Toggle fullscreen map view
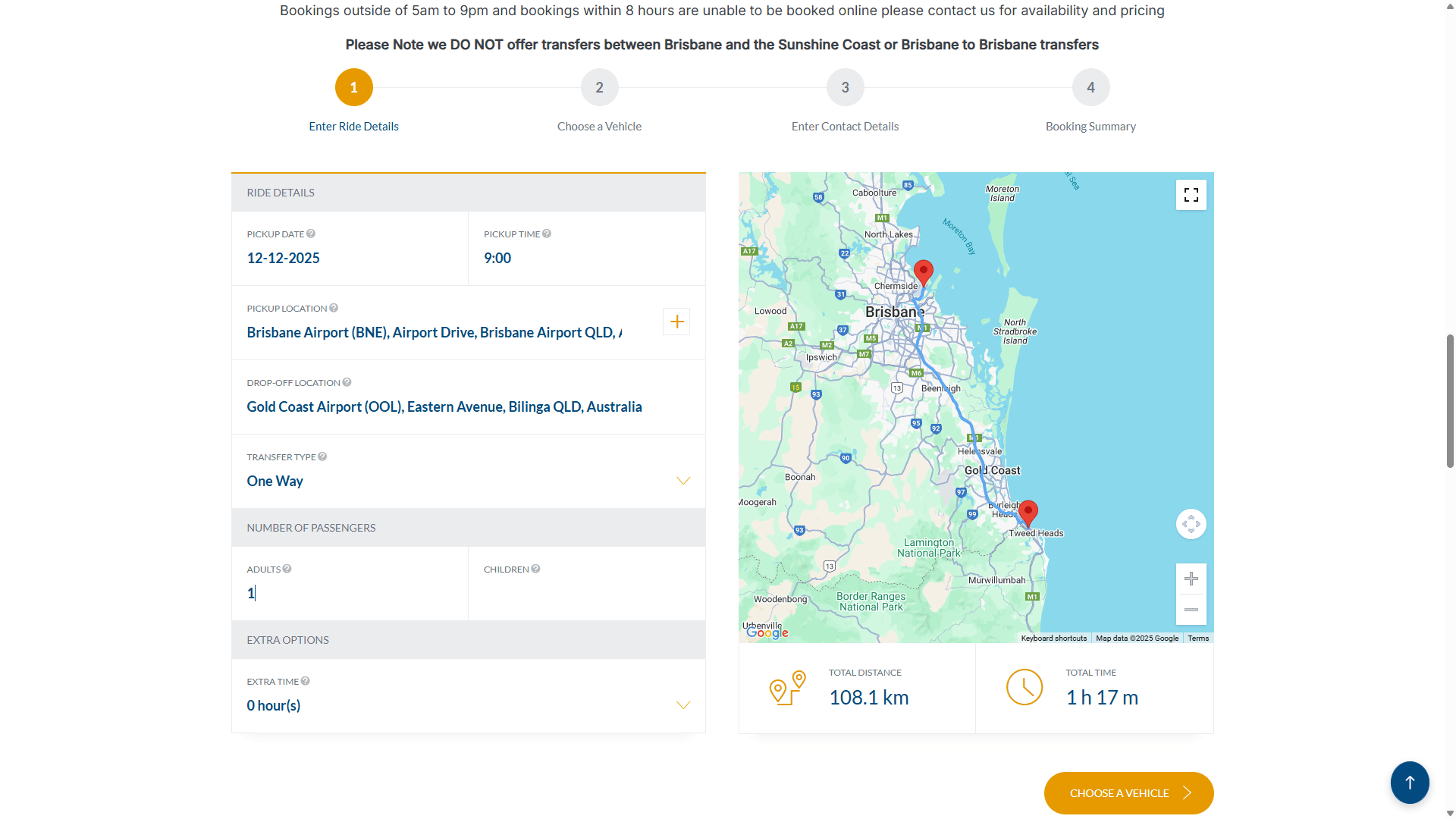Viewport: 1456px width, 819px height. click(1191, 195)
